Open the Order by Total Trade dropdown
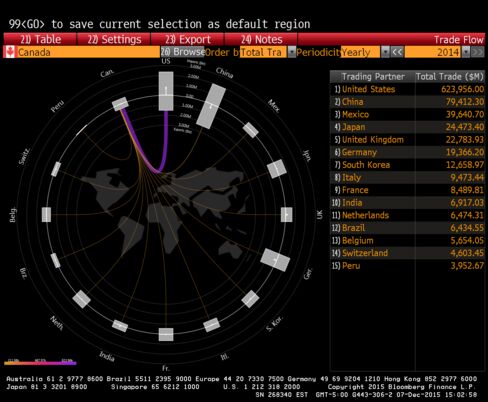 click(263, 52)
